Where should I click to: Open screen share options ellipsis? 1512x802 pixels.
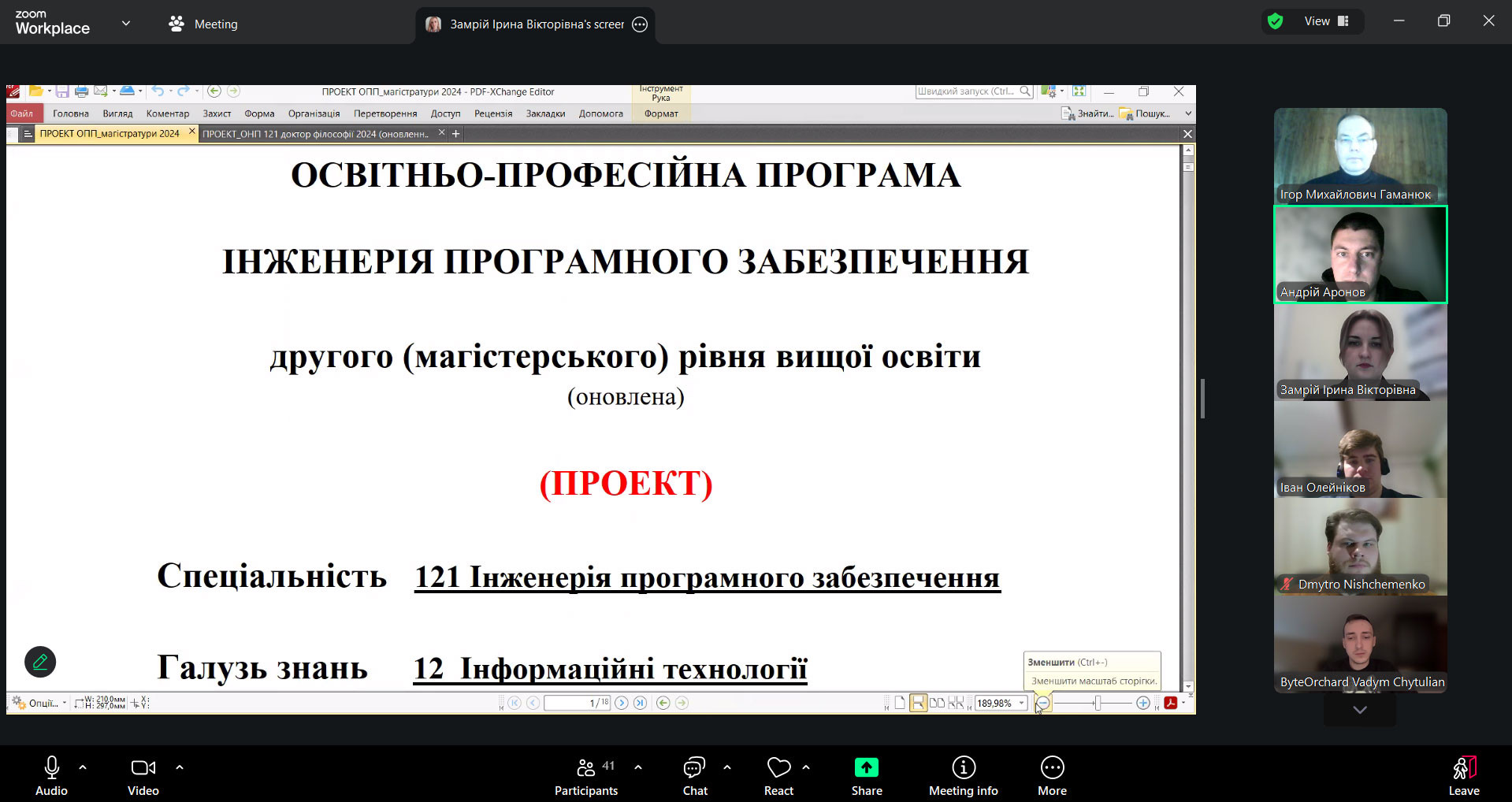click(x=640, y=24)
